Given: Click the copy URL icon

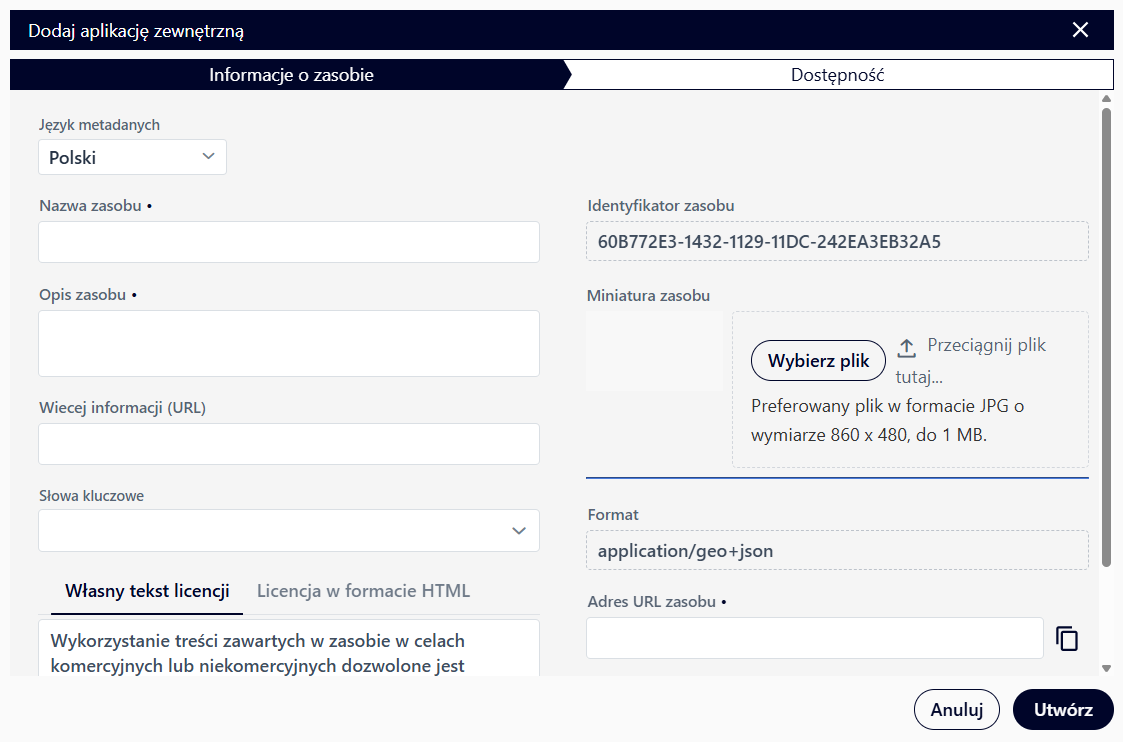Looking at the screenshot, I should [1067, 639].
